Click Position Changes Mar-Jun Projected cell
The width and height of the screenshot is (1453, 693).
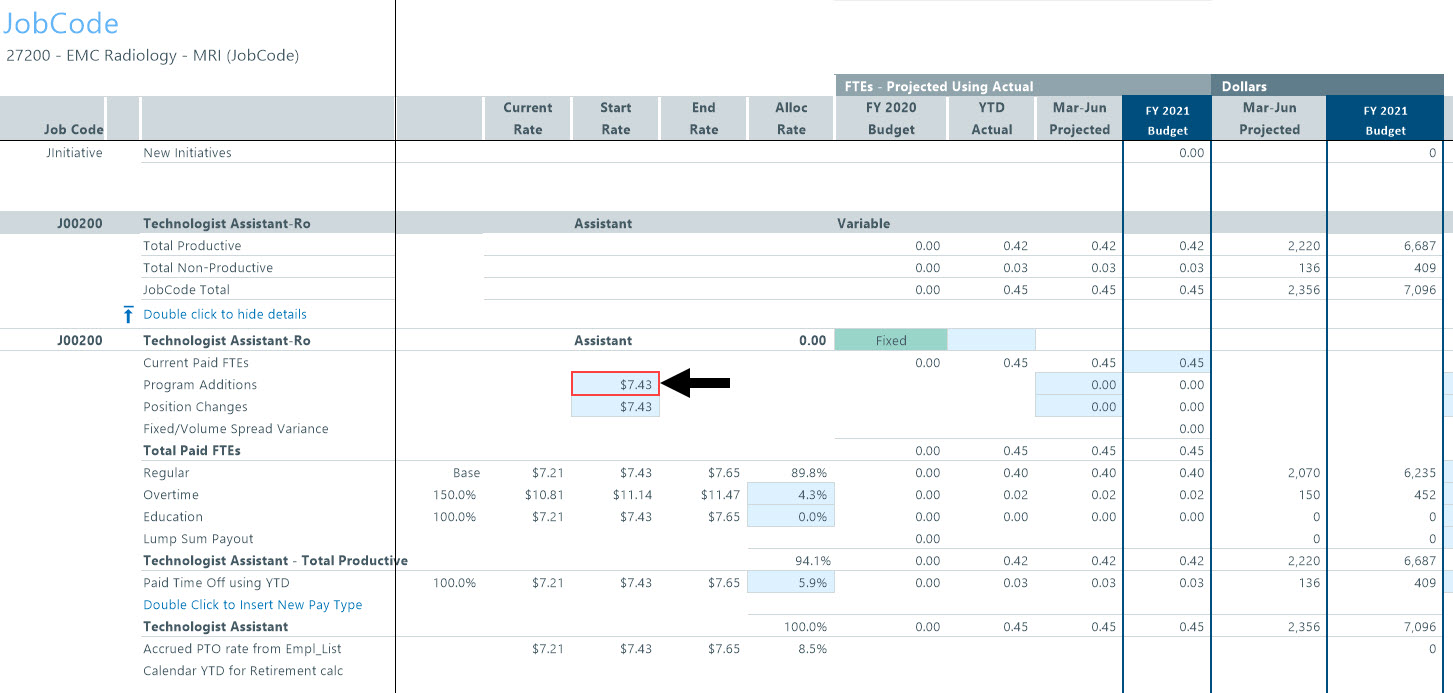1079,407
